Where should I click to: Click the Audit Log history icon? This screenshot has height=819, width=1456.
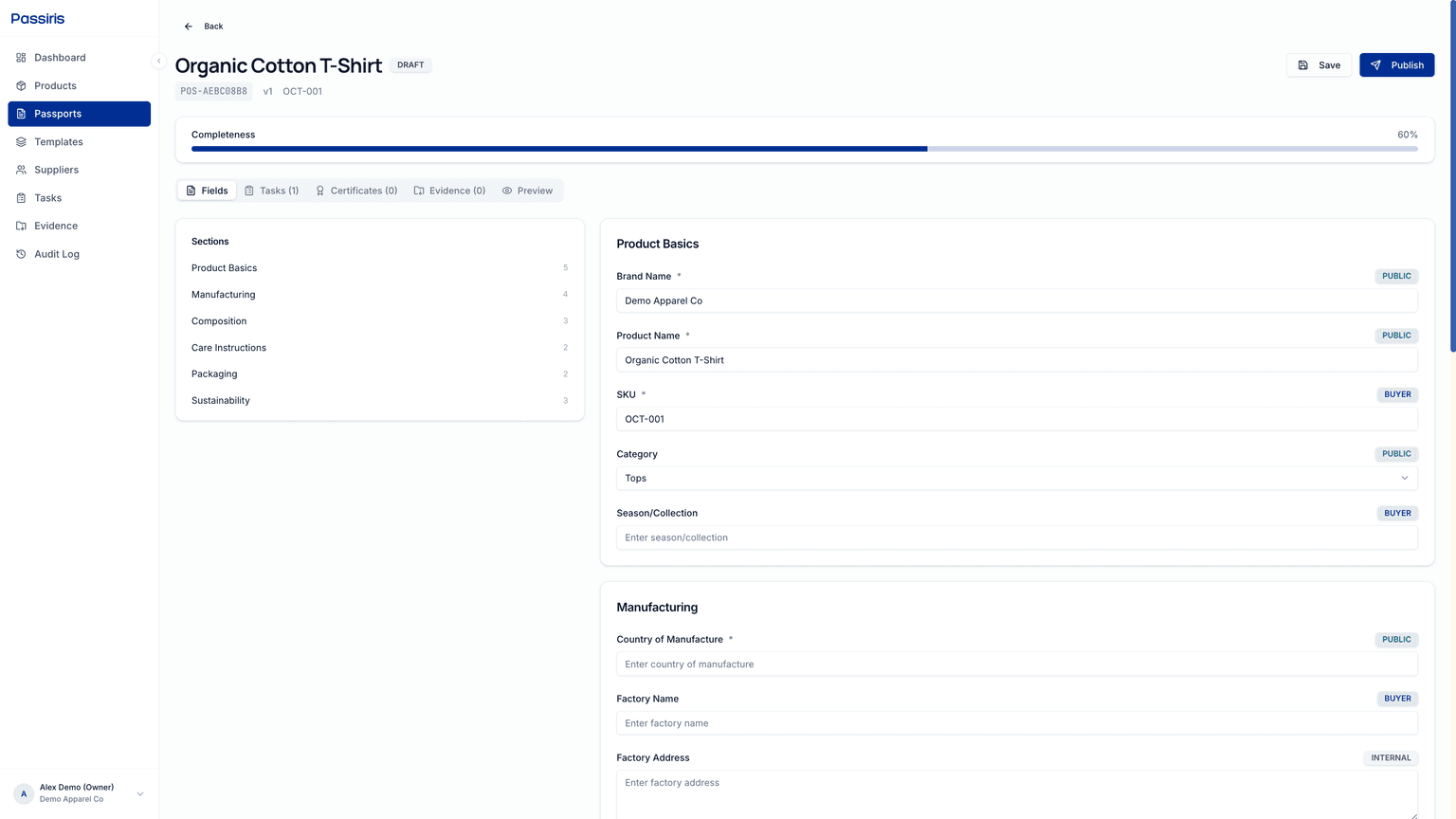click(21, 254)
